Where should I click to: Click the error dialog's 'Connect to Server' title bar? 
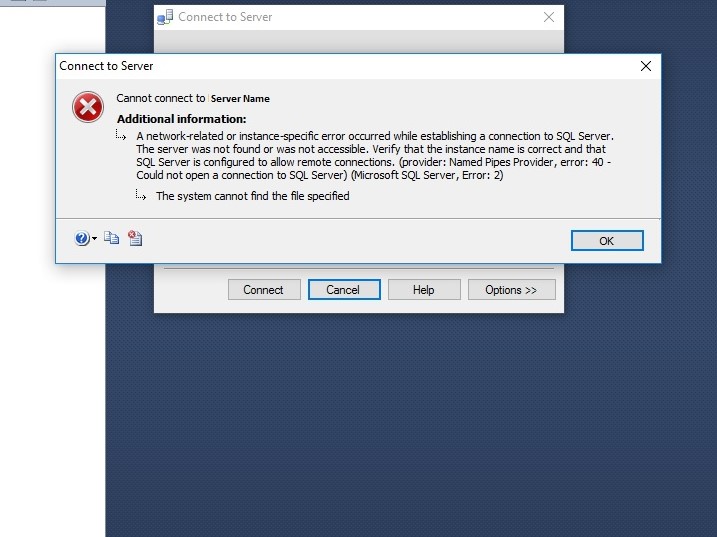[x=348, y=66]
